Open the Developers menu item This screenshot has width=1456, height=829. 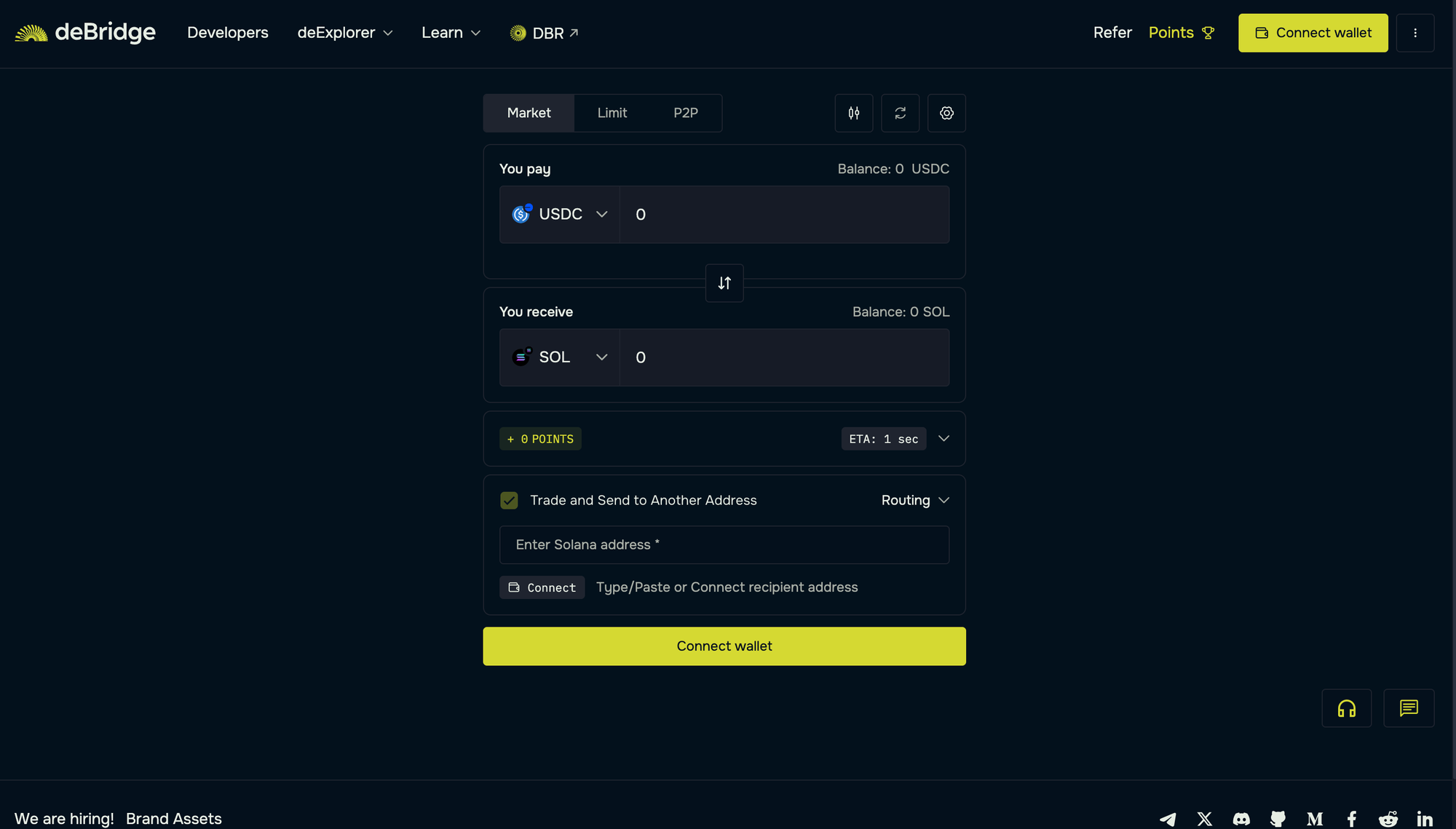coord(228,33)
